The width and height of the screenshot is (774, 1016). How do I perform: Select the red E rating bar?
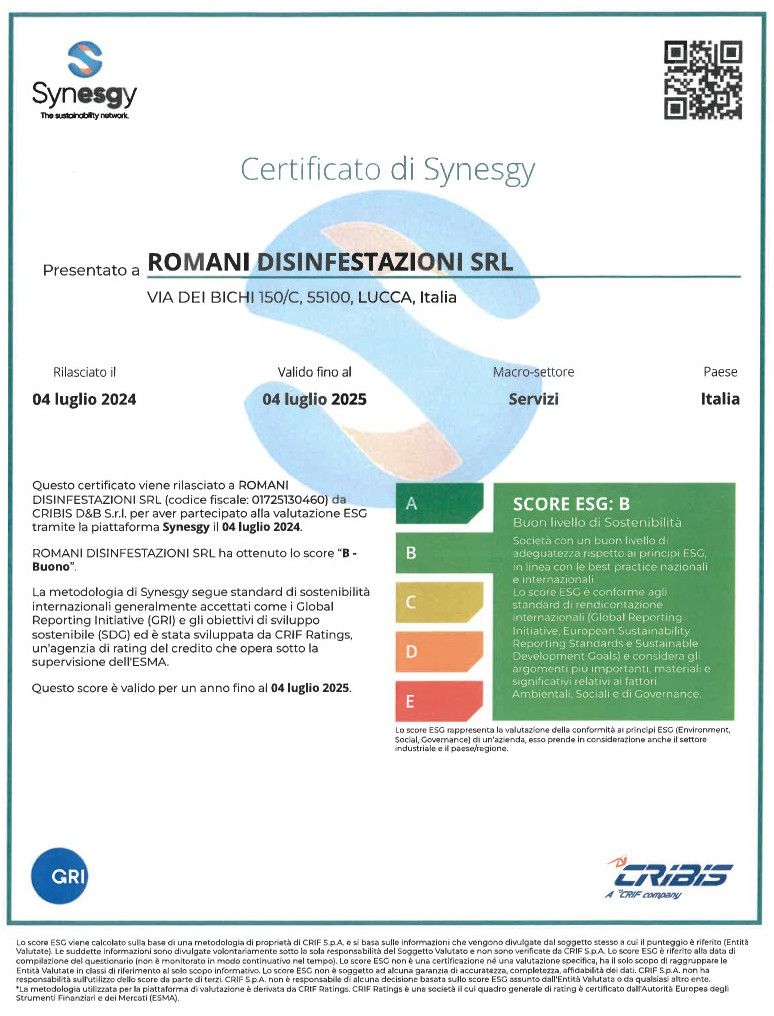coord(438,702)
